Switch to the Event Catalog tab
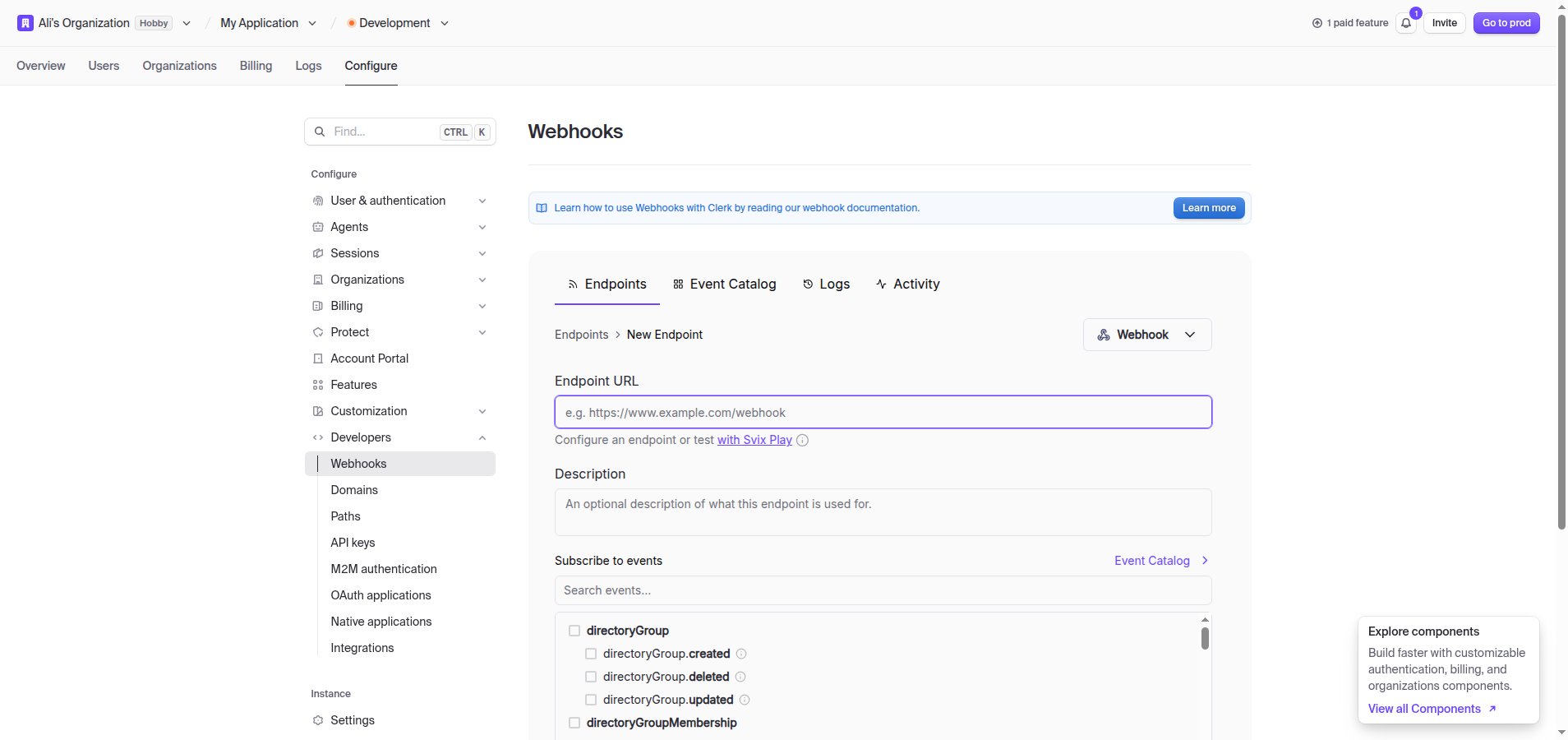Screen dimensions: 1568x740 (724, 284)
